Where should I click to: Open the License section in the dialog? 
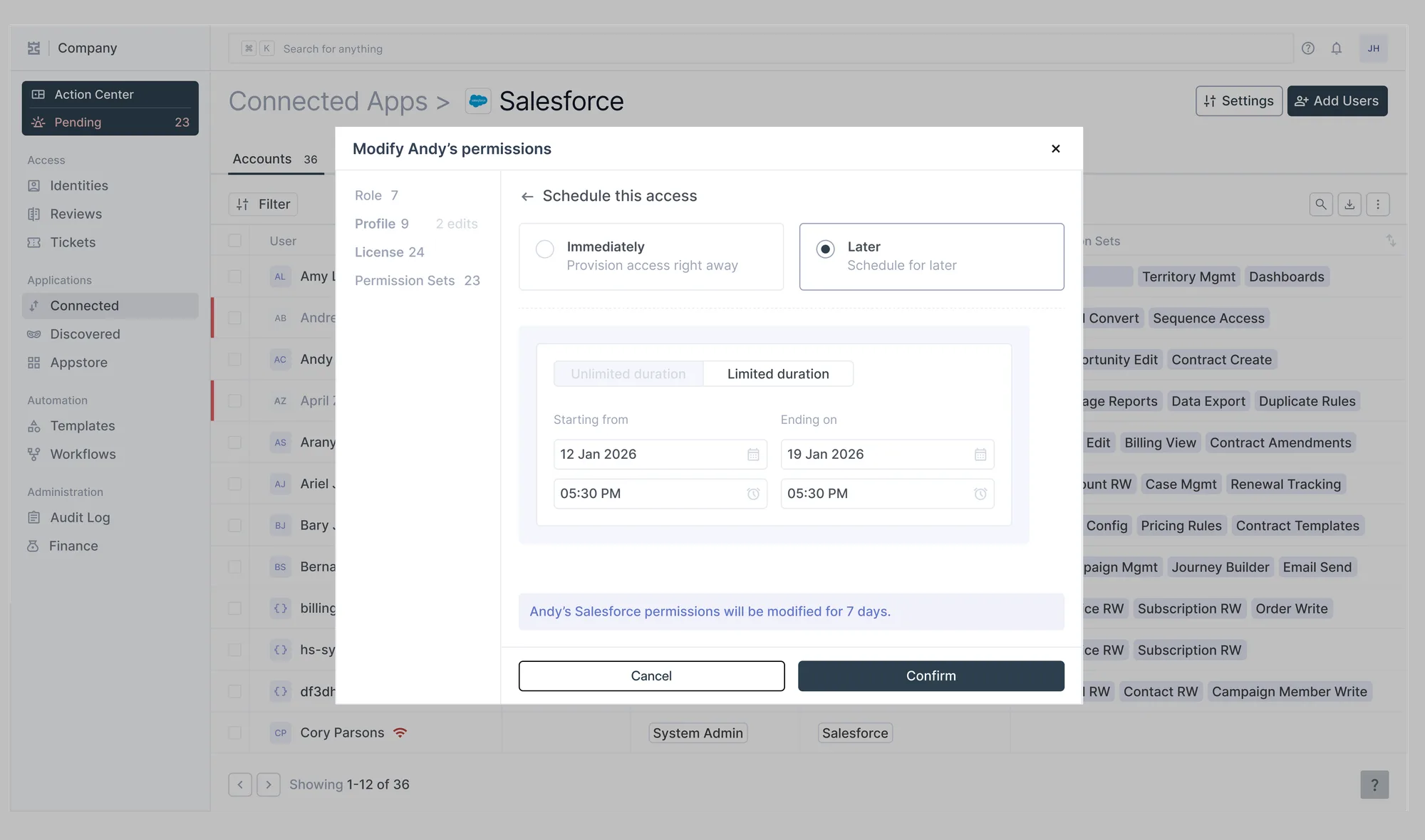(389, 253)
